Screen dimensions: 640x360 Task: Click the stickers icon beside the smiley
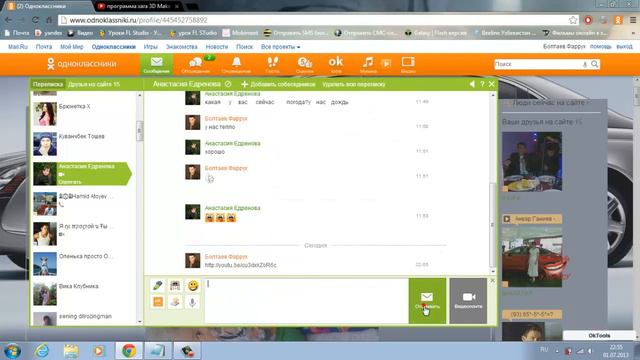tap(175, 285)
